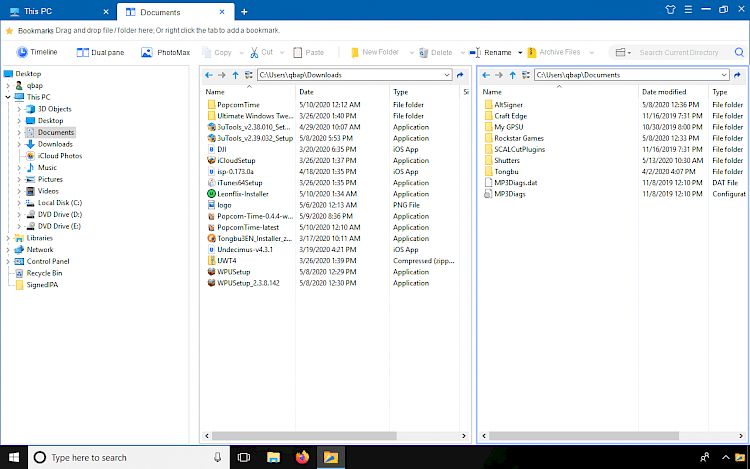Add a new tab with plus button
This screenshot has height=469, width=750.
[244, 12]
